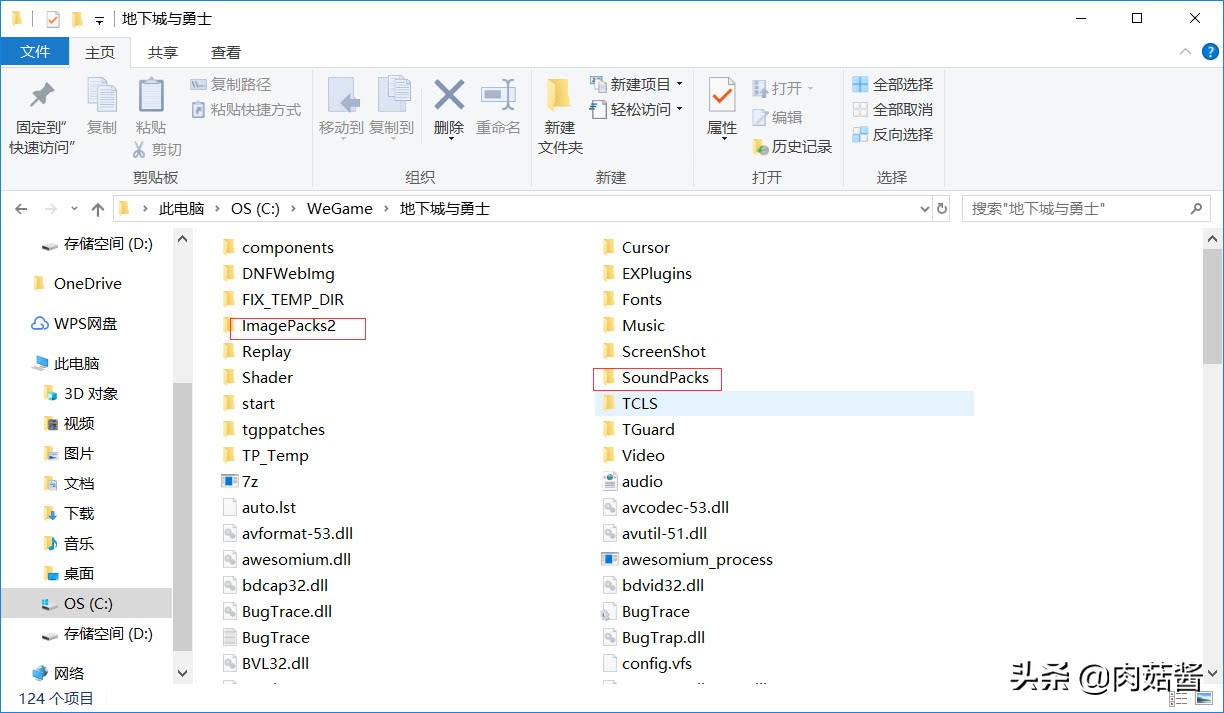This screenshot has height=713, width=1224.
Task: Switch to the View (查看) tab
Action: pos(226,52)
